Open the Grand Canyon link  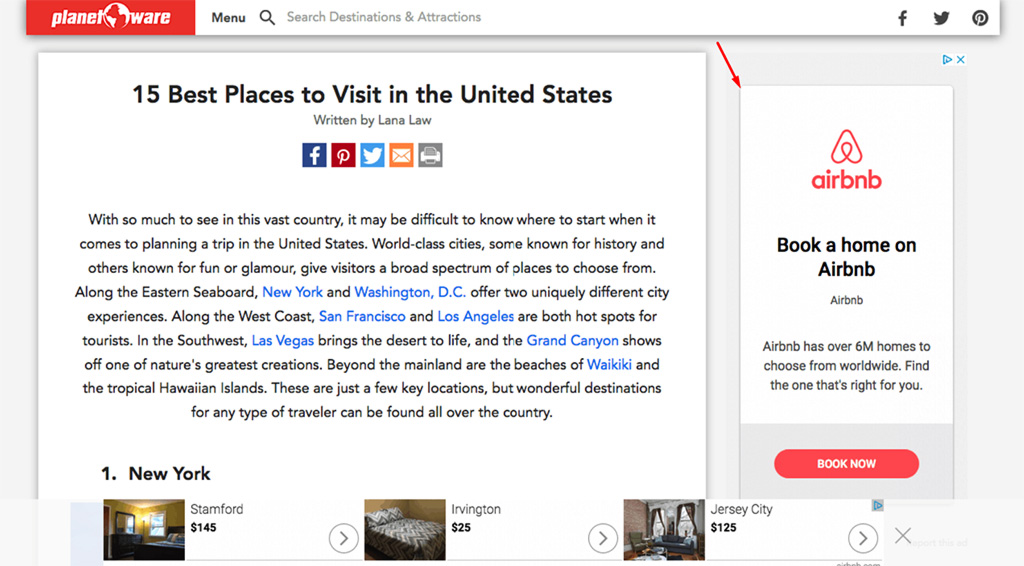(x=572, y=340)
